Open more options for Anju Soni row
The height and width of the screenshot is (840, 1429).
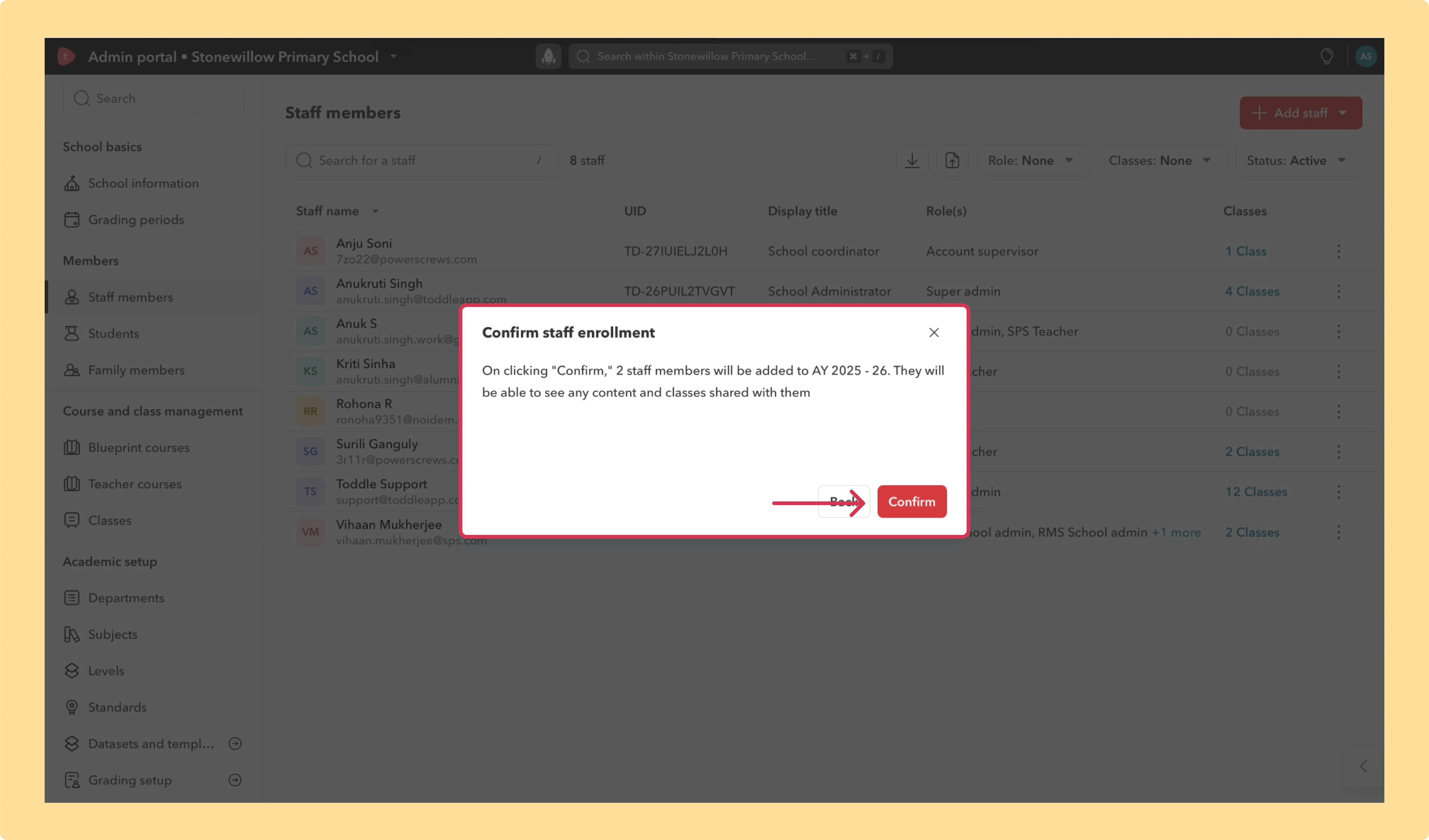pyautogui.click(x=1338, y=251)
